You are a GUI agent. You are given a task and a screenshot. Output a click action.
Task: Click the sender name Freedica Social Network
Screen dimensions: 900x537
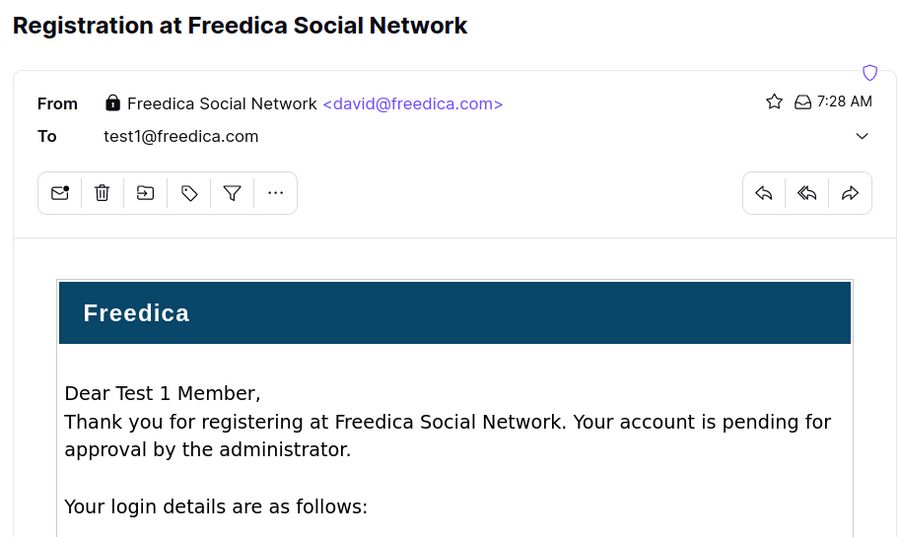(222, 104)
